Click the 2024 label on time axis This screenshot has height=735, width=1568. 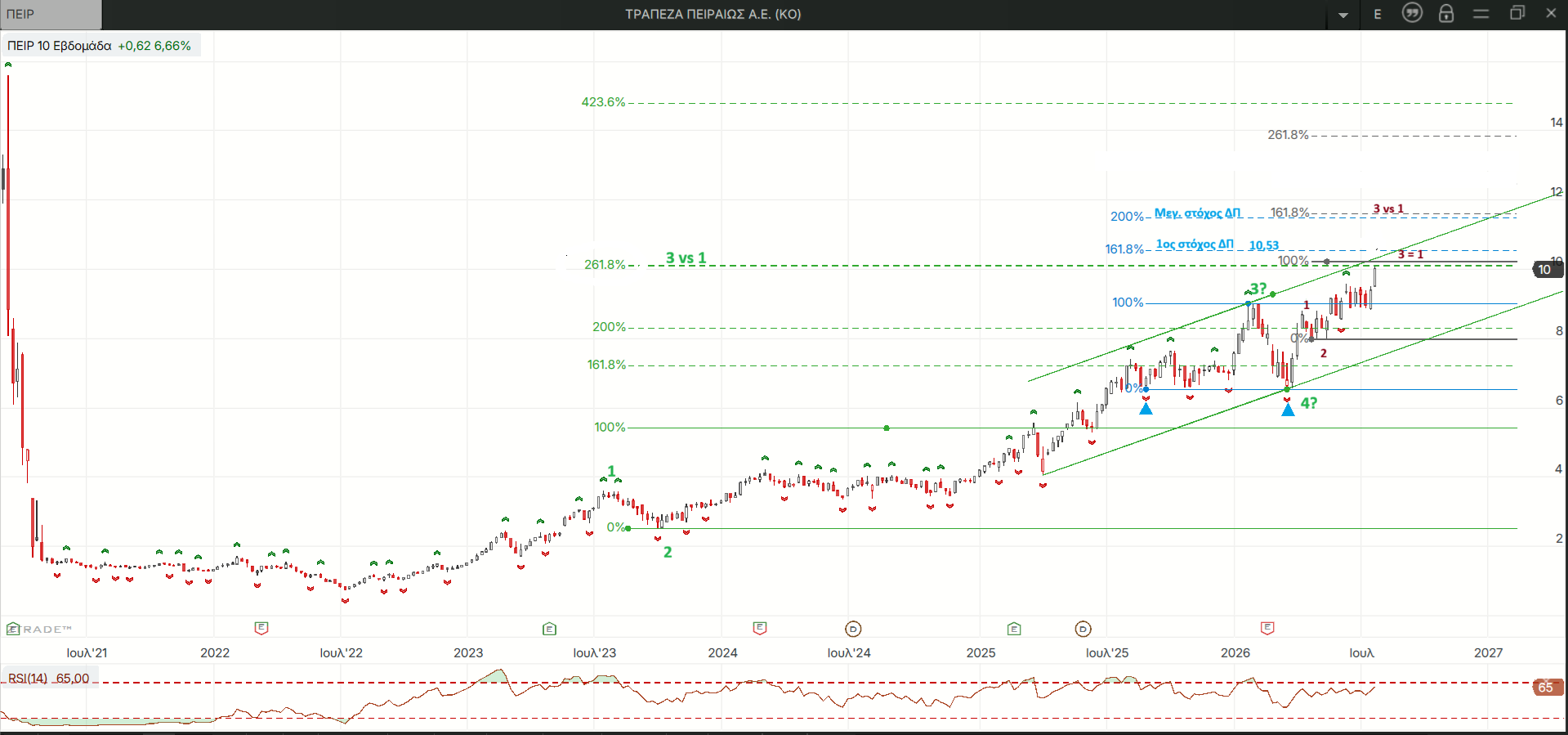pyautogui.click(x=722, y=653)
